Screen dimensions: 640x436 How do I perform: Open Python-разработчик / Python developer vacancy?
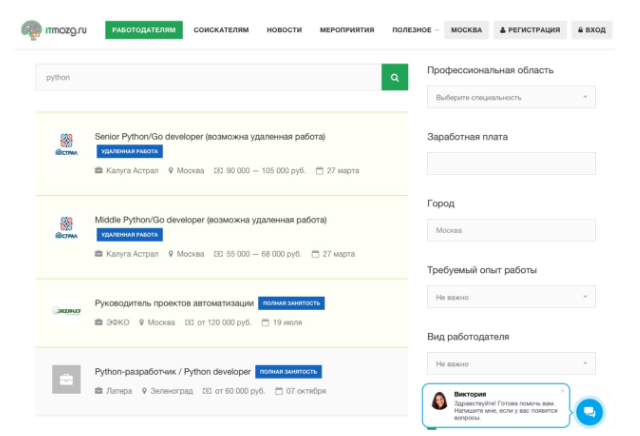(173, 372)
